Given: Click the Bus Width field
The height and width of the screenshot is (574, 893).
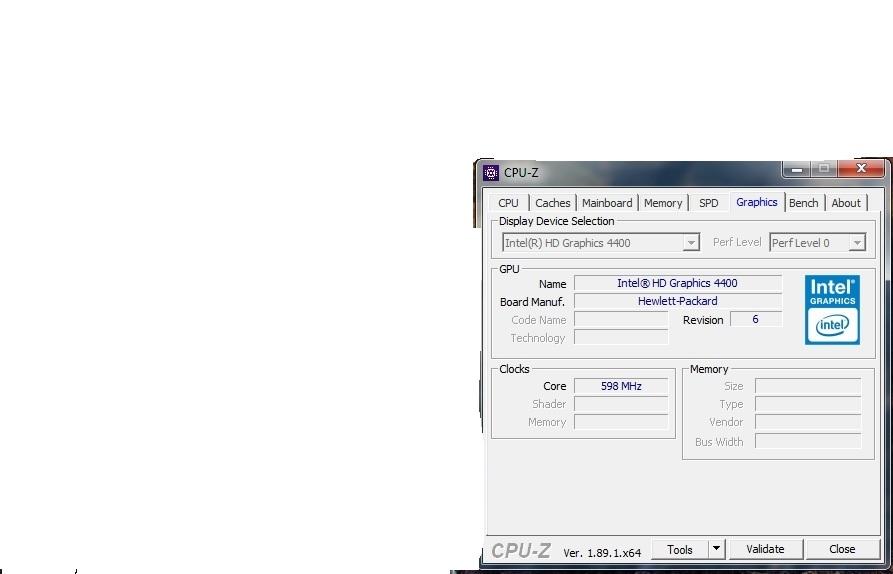Looking at the screenshot, I should tap(808, 441).
